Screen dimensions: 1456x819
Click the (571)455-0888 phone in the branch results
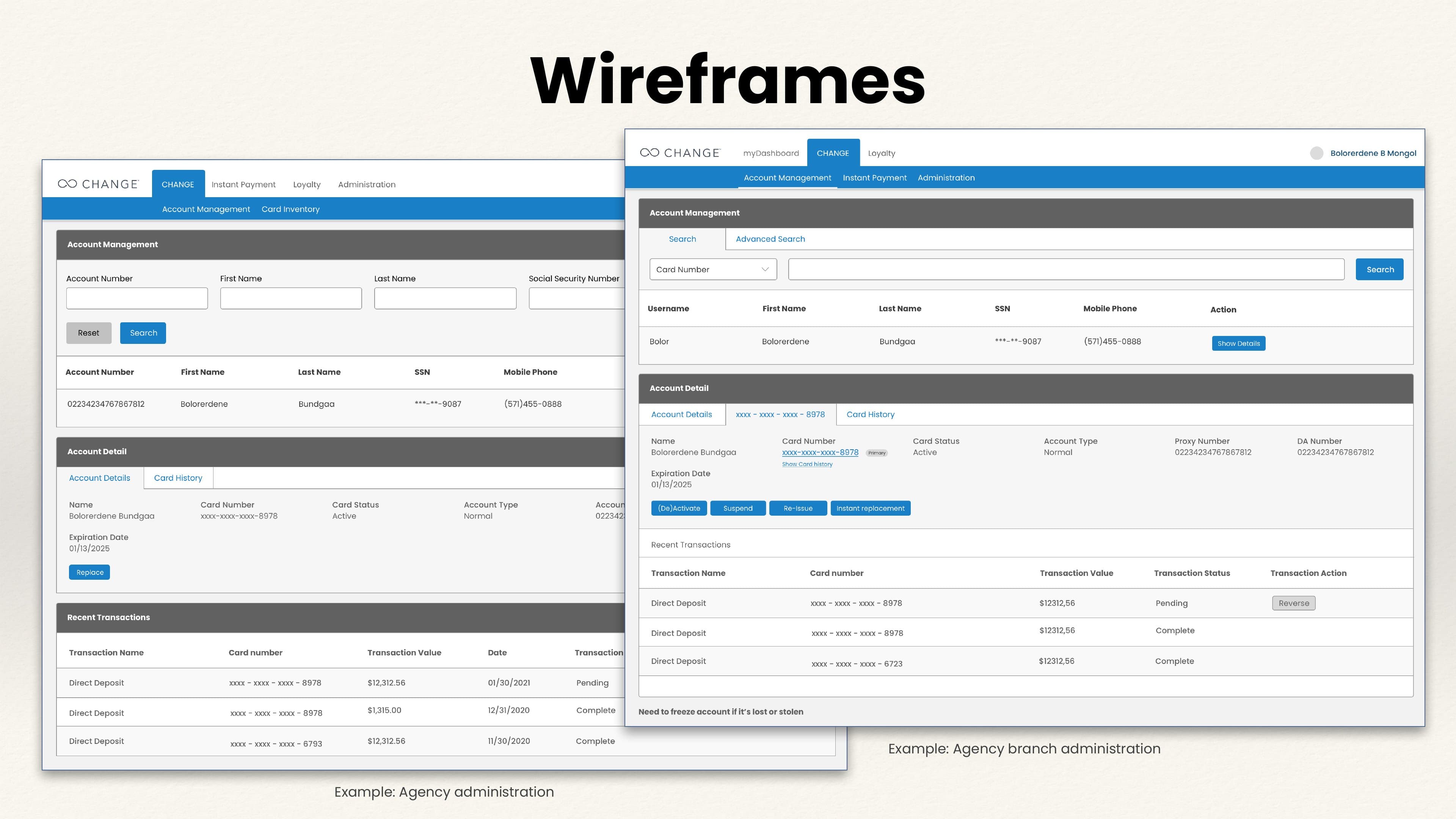[1112, 341]
